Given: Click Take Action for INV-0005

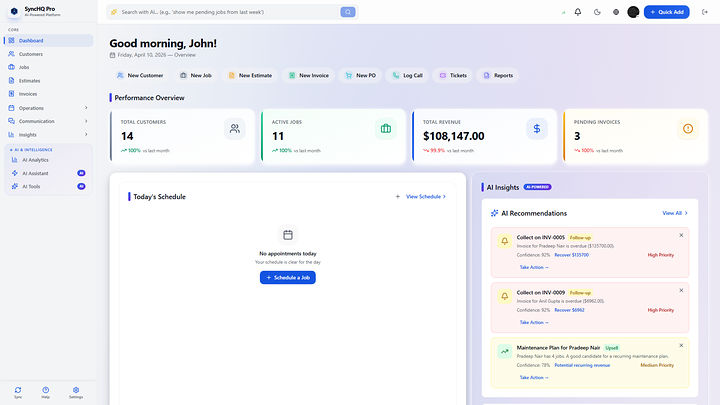Looking at the screenshot, I should pyautogui.click(x=534, y=267).
